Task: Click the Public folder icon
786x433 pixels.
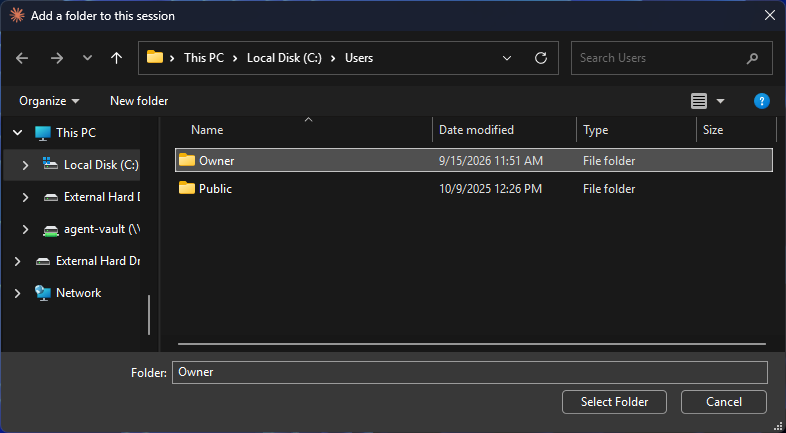Action: click(x=187, y=188)
